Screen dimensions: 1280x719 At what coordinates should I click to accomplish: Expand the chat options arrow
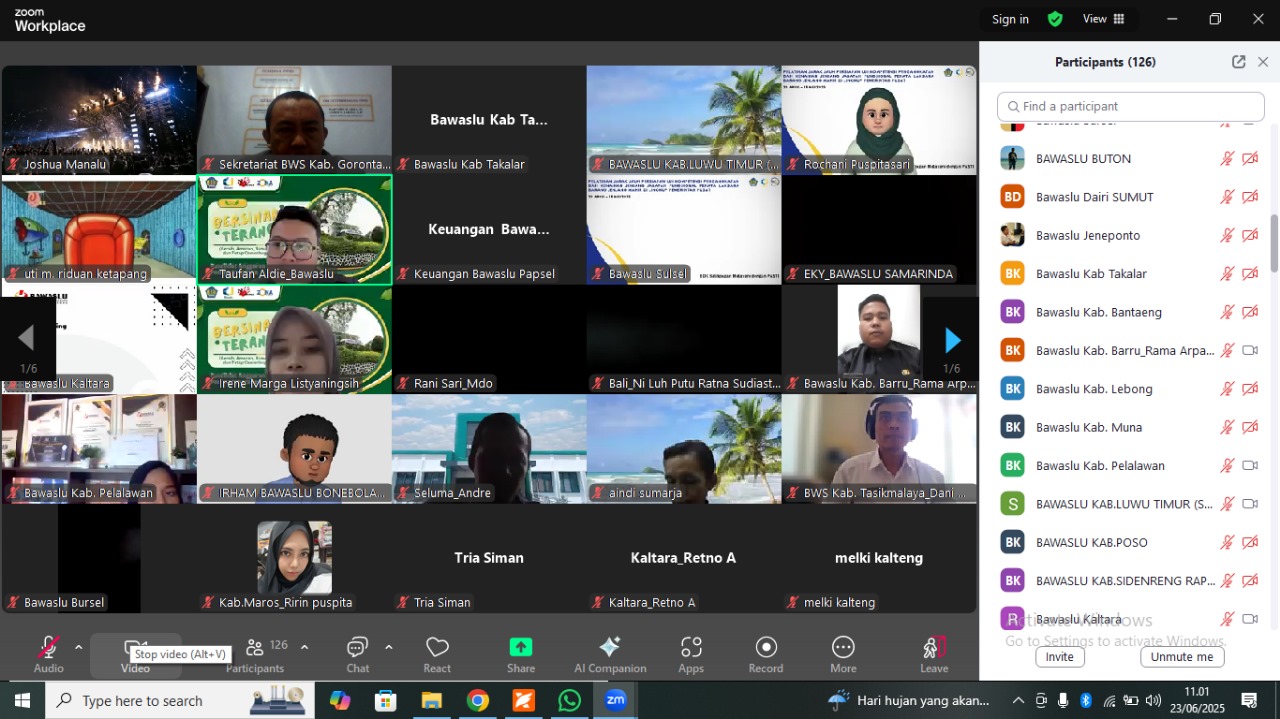point(388,646)
